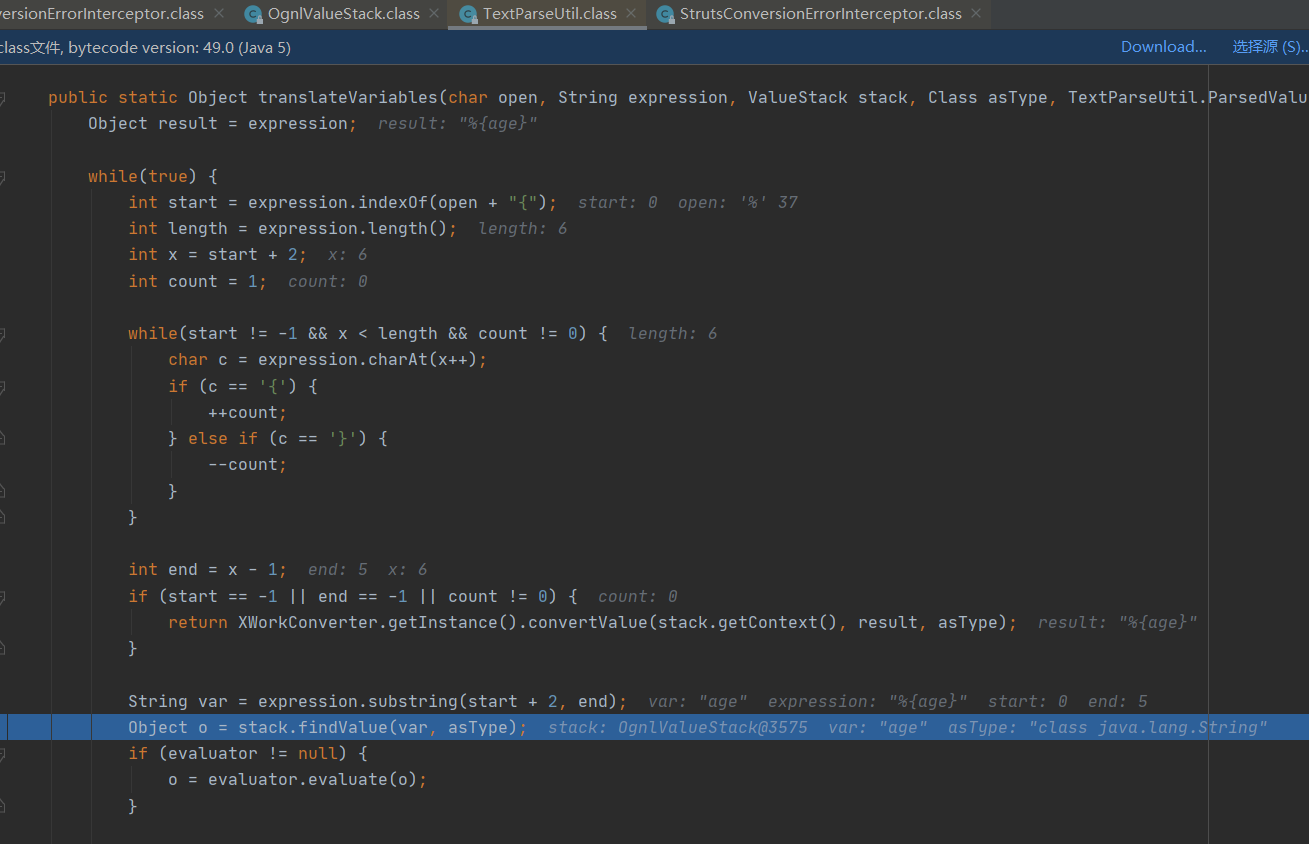Close the TextParseUtil.class tab
The image size is (1309, 844).
[630, 14]
